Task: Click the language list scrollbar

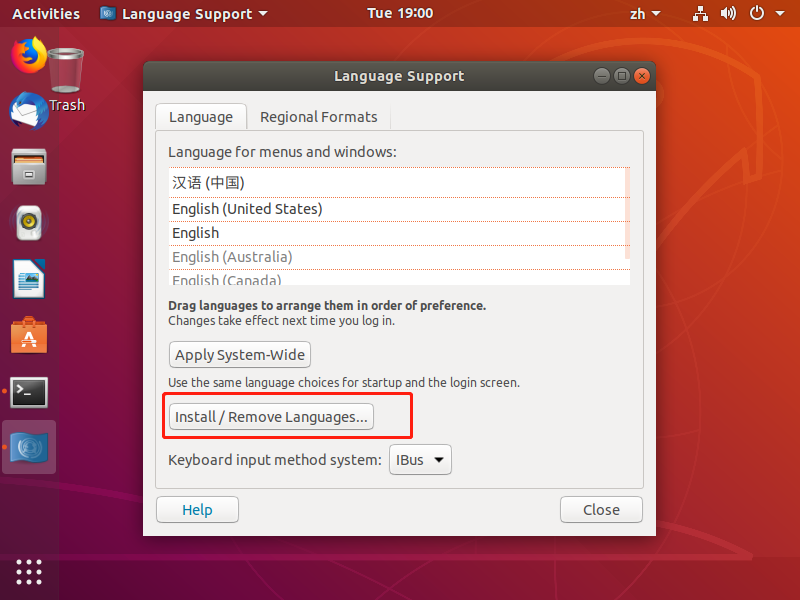Action: click(628, 213)
